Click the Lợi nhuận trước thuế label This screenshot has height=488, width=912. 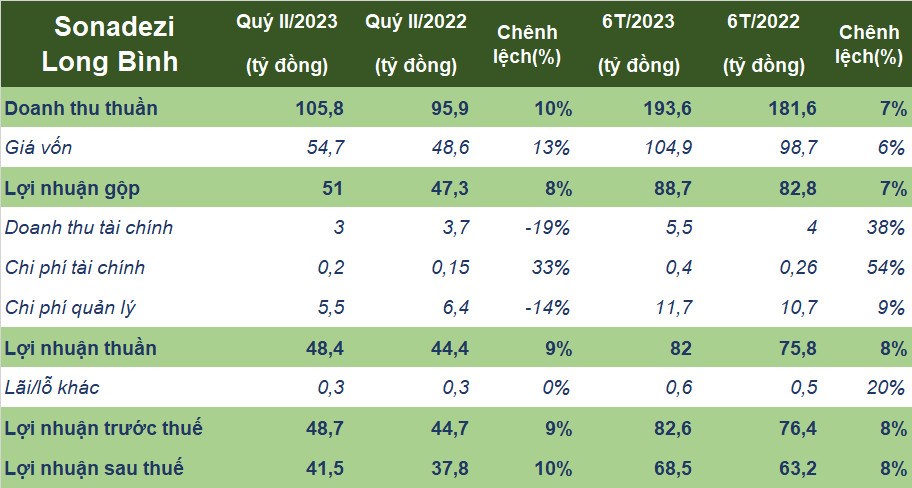104,428
